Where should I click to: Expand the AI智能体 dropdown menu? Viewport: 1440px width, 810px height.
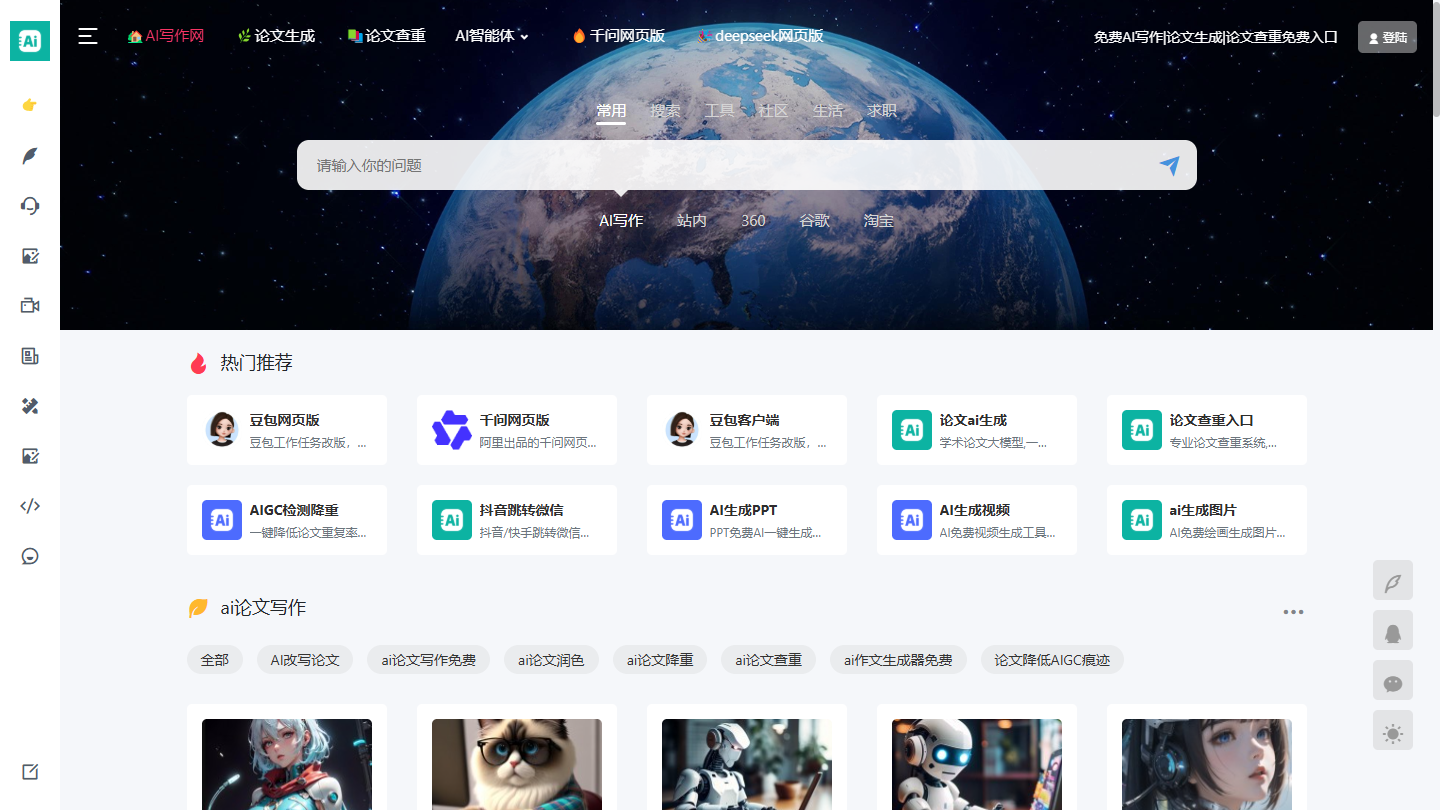[492, 36]
